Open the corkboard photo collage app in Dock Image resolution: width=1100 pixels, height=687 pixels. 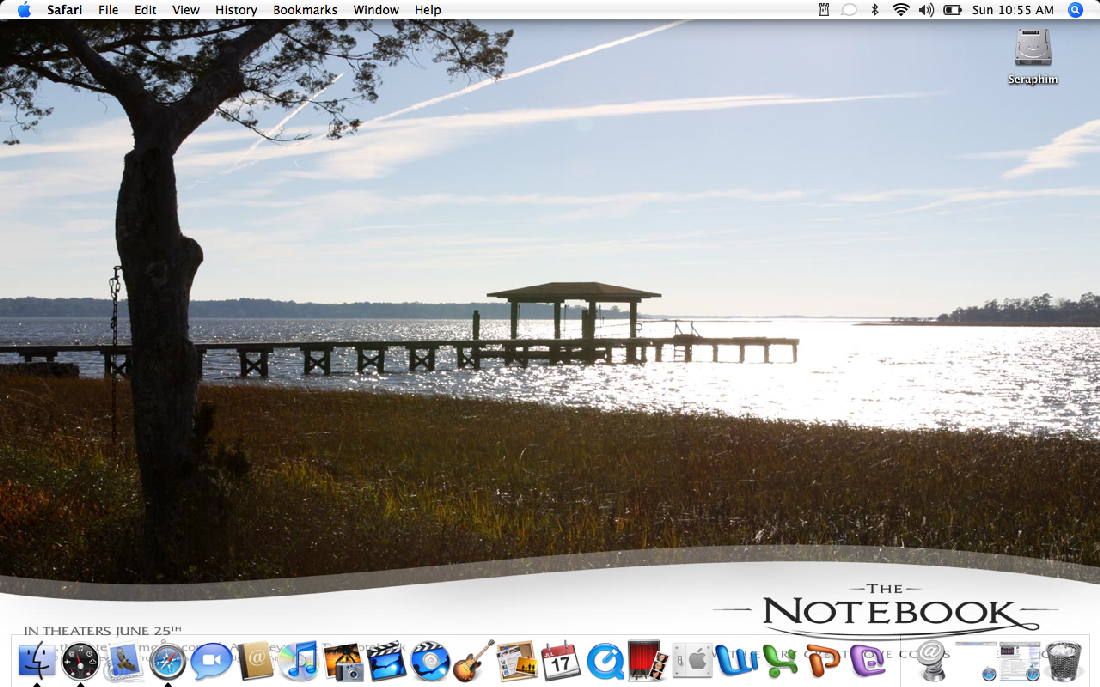[x=517, y=661]
